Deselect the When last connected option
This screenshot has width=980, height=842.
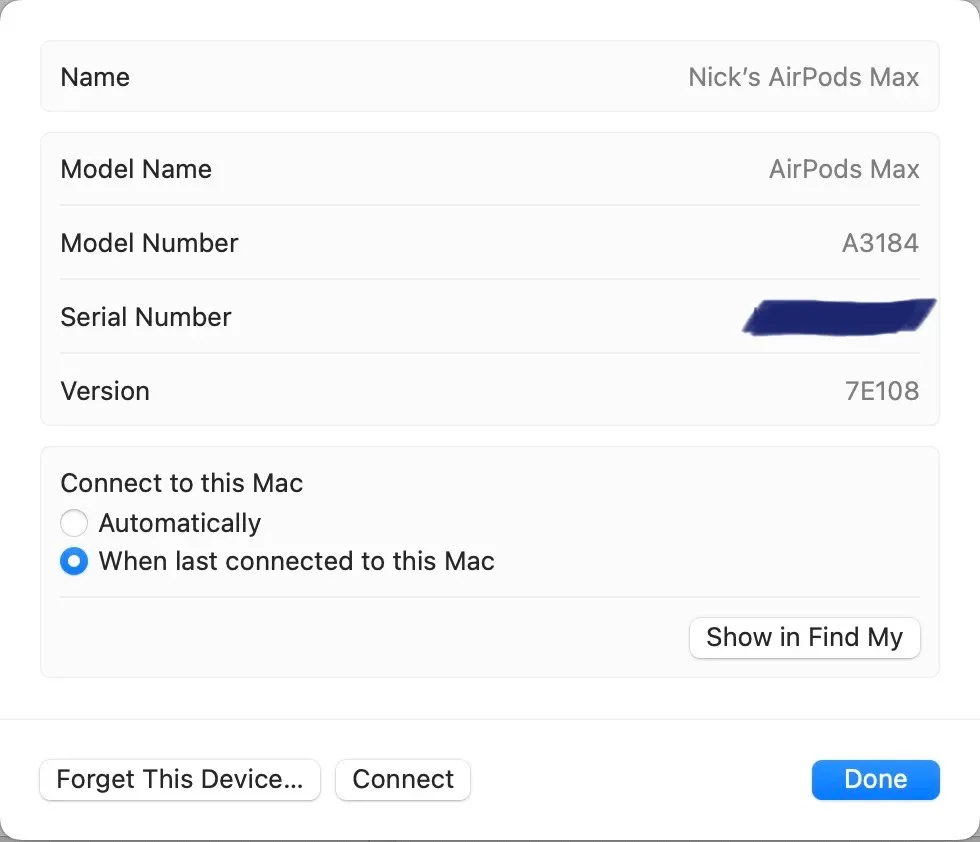point(74,561)
